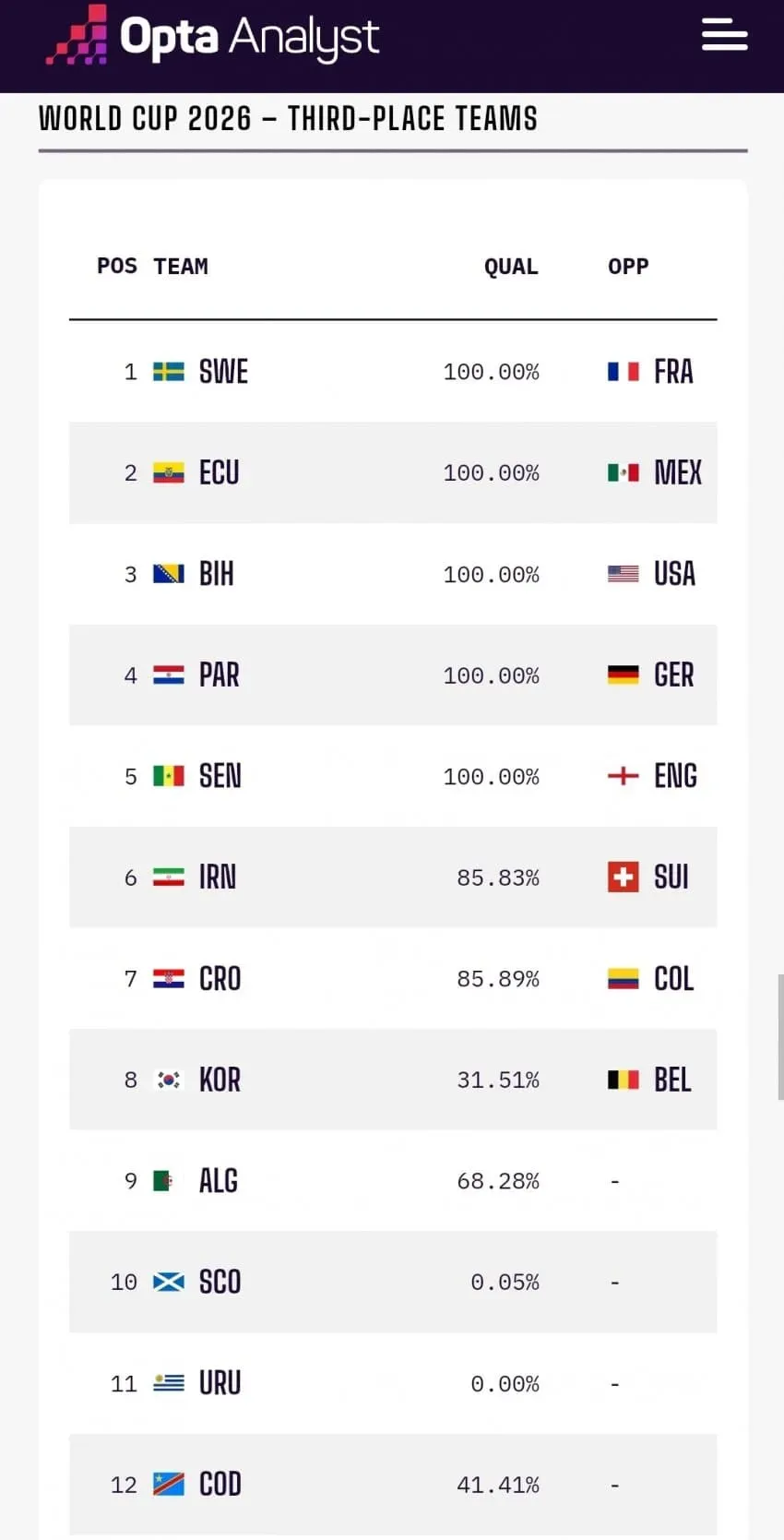This screenshot has height=1540, width=784.
Task: Click the Mexico flag icon
Action: (x=624, y=472)
